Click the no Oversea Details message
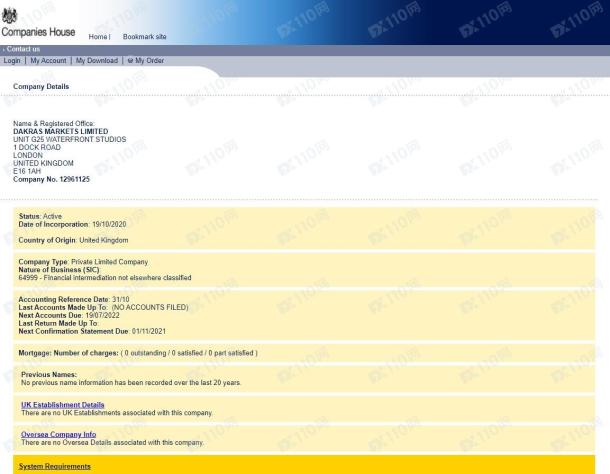The image size is (610, 474). pos(112,442)
